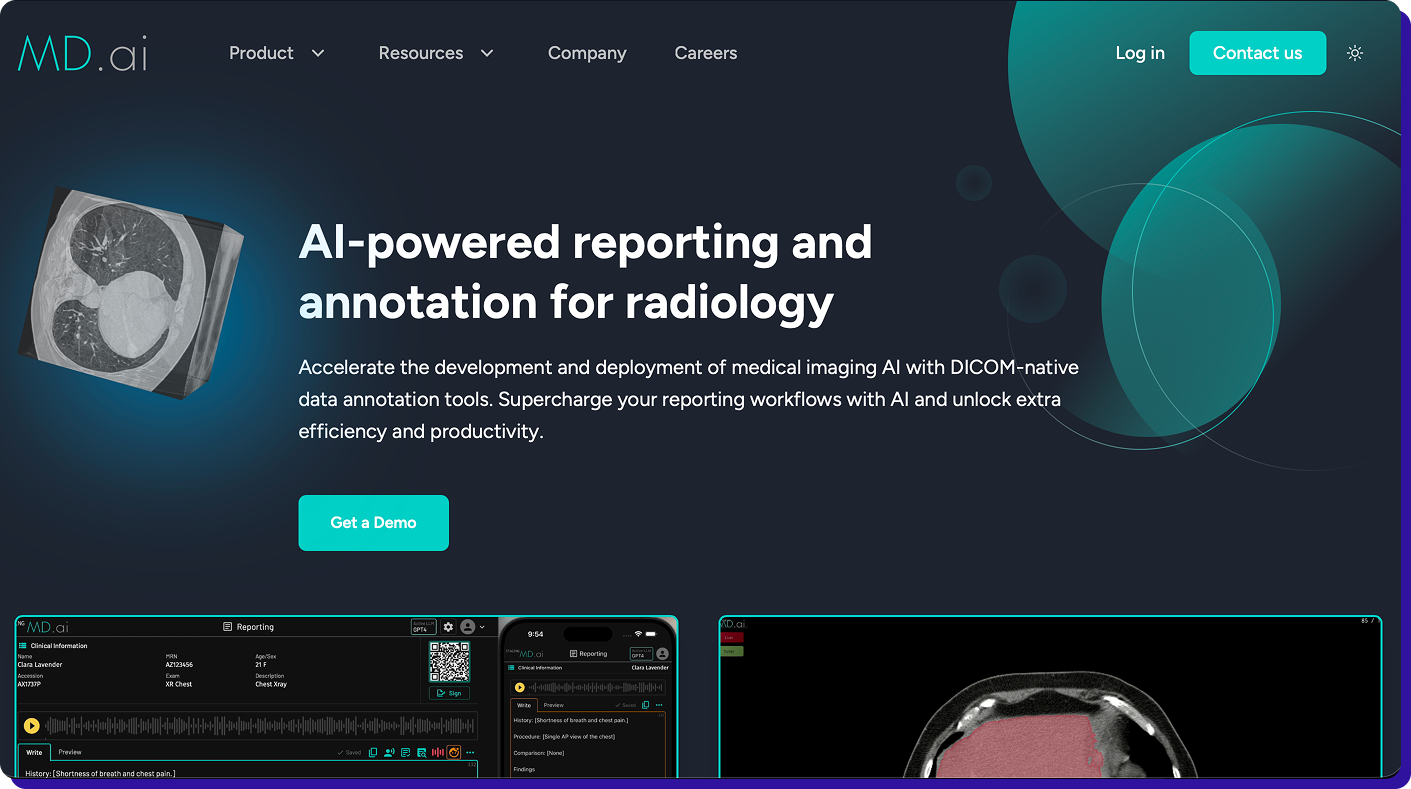Click the Sign button below the QR code
This screenshot has height=789, width=1411.
[449, 693]
